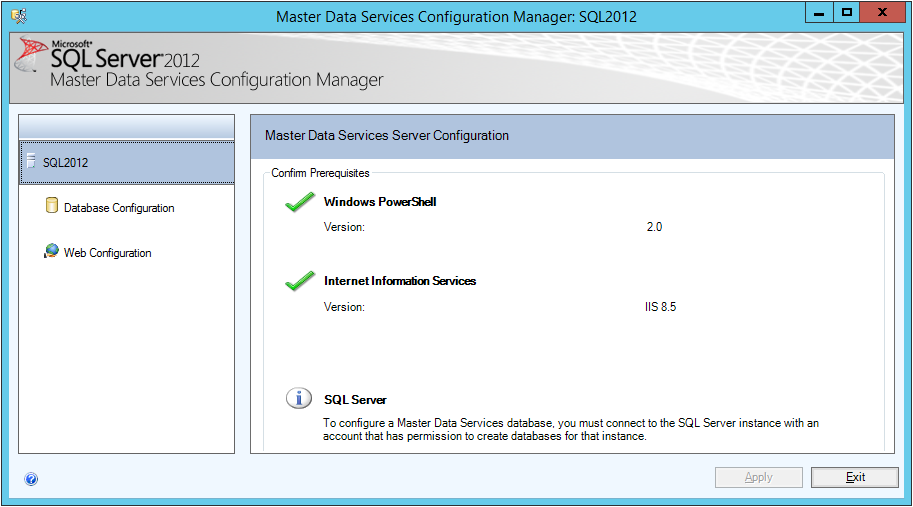913x507 pixels.
Task: Click the Windows PowerShell heading
Action: coord(380,202)
